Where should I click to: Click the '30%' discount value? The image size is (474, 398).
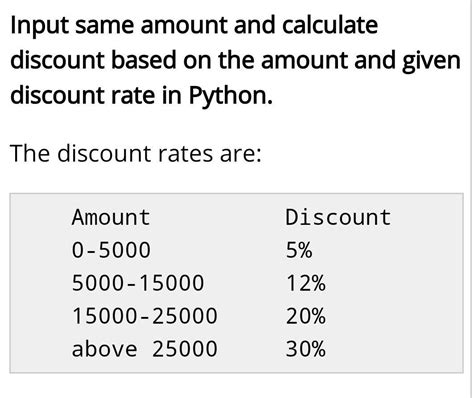pos(306,349)
